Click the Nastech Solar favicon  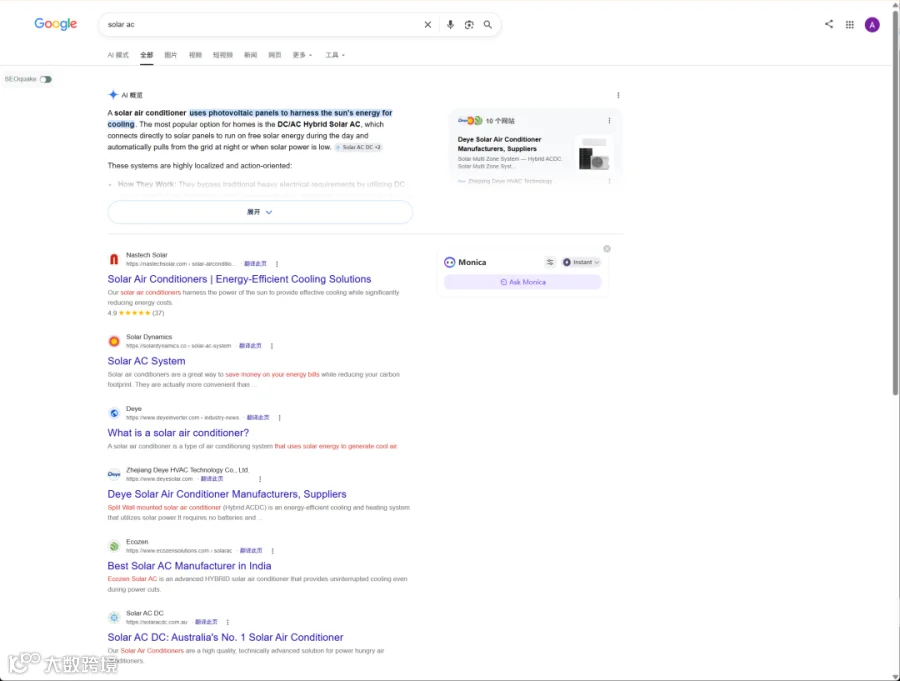pos(114,260)
